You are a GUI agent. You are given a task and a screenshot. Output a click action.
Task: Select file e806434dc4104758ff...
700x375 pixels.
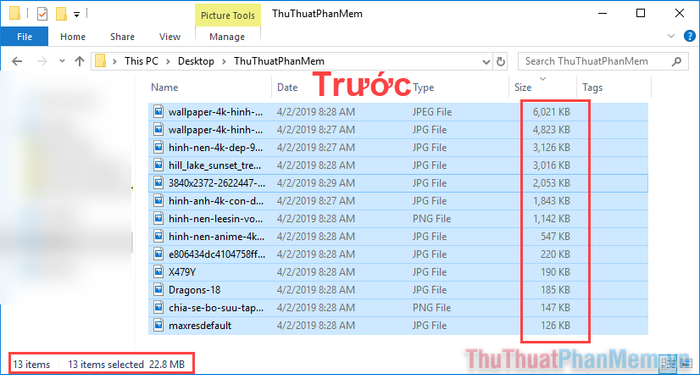[398, 254]
